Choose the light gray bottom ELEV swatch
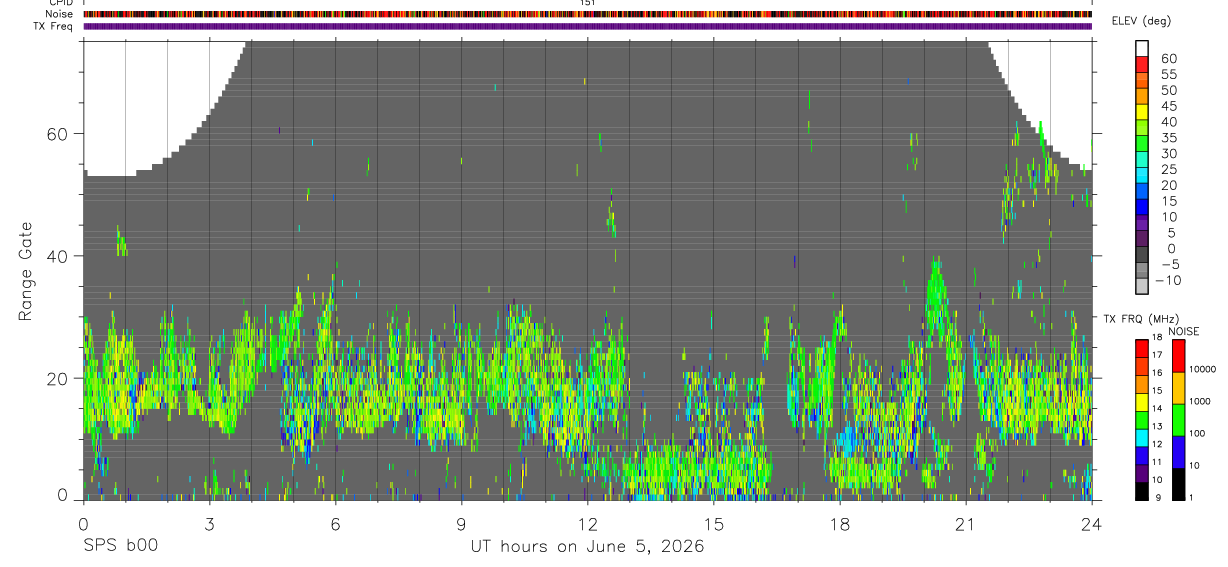Viewport: 1228px width, 567px height. [x=1142, y=286]
